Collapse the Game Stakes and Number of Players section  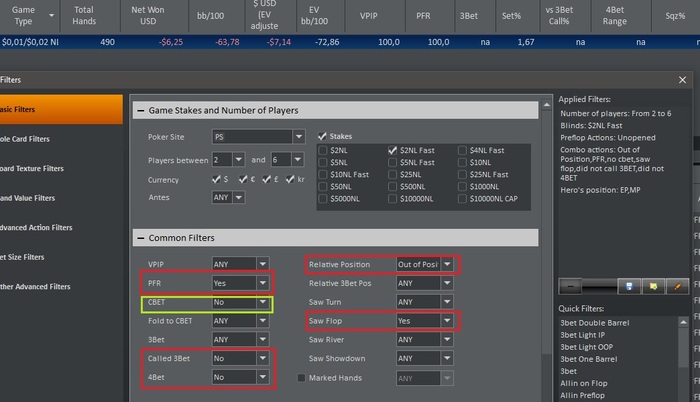[140, 110]
